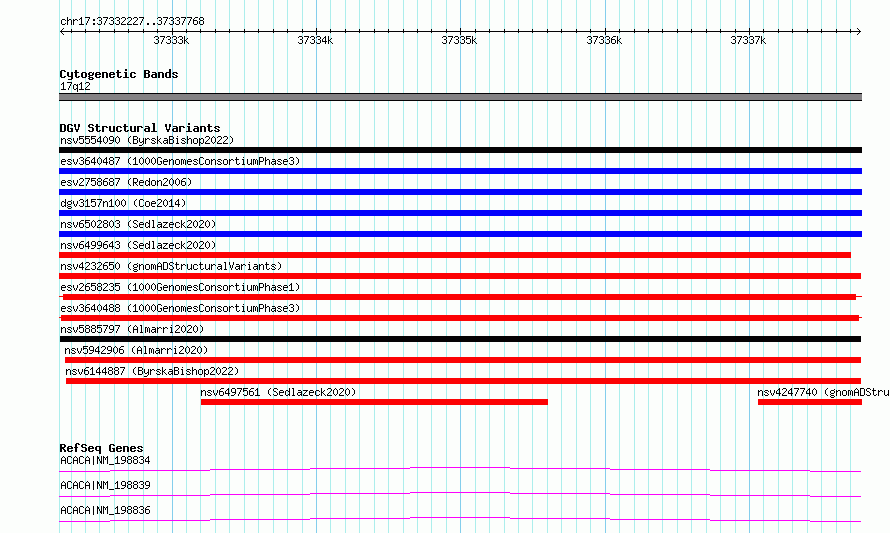890x533 pixels.
Task: Click the blue bar of nsv6502803
Action: (x=460, y=234)
